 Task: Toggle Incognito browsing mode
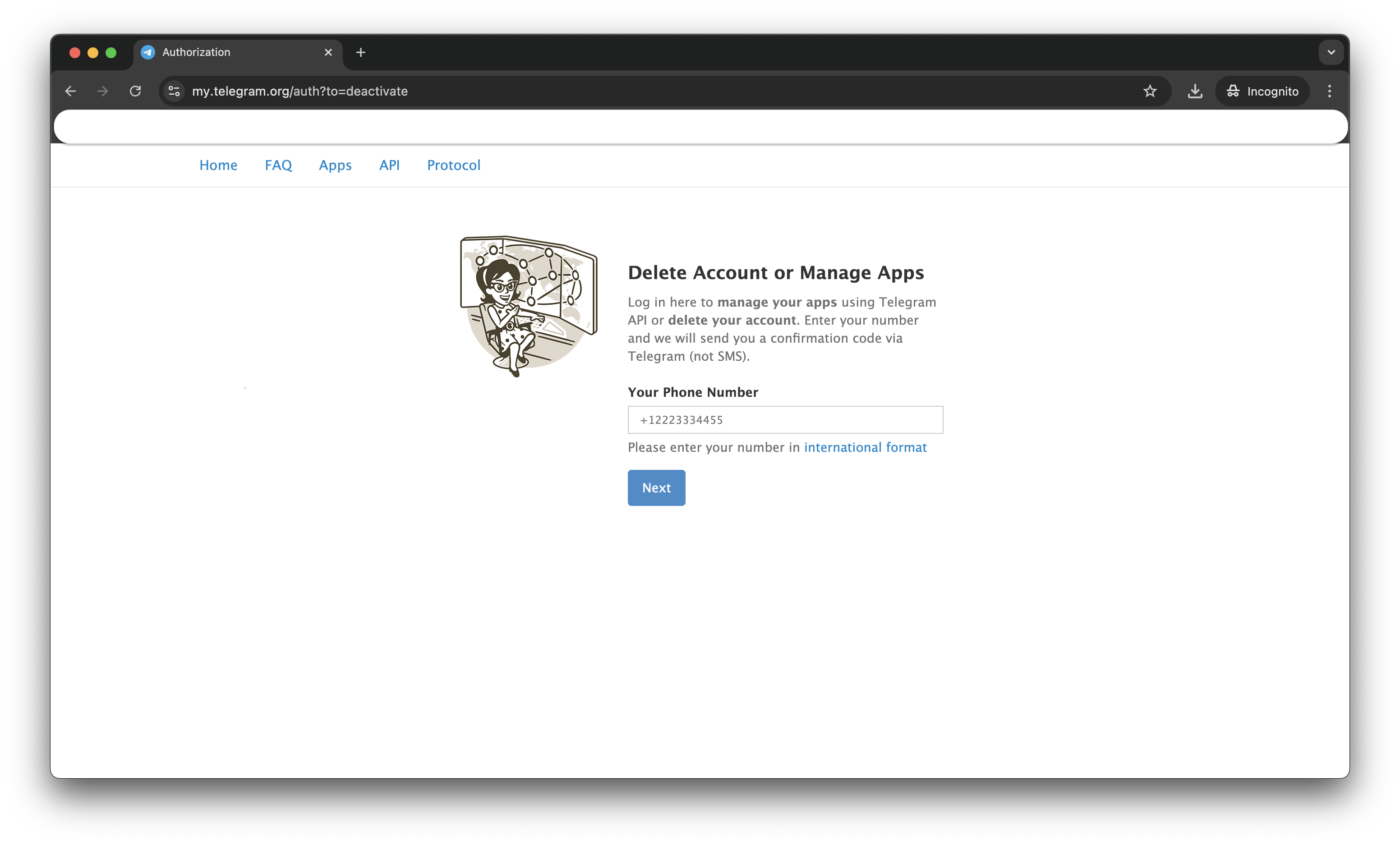click(1262, 91)
